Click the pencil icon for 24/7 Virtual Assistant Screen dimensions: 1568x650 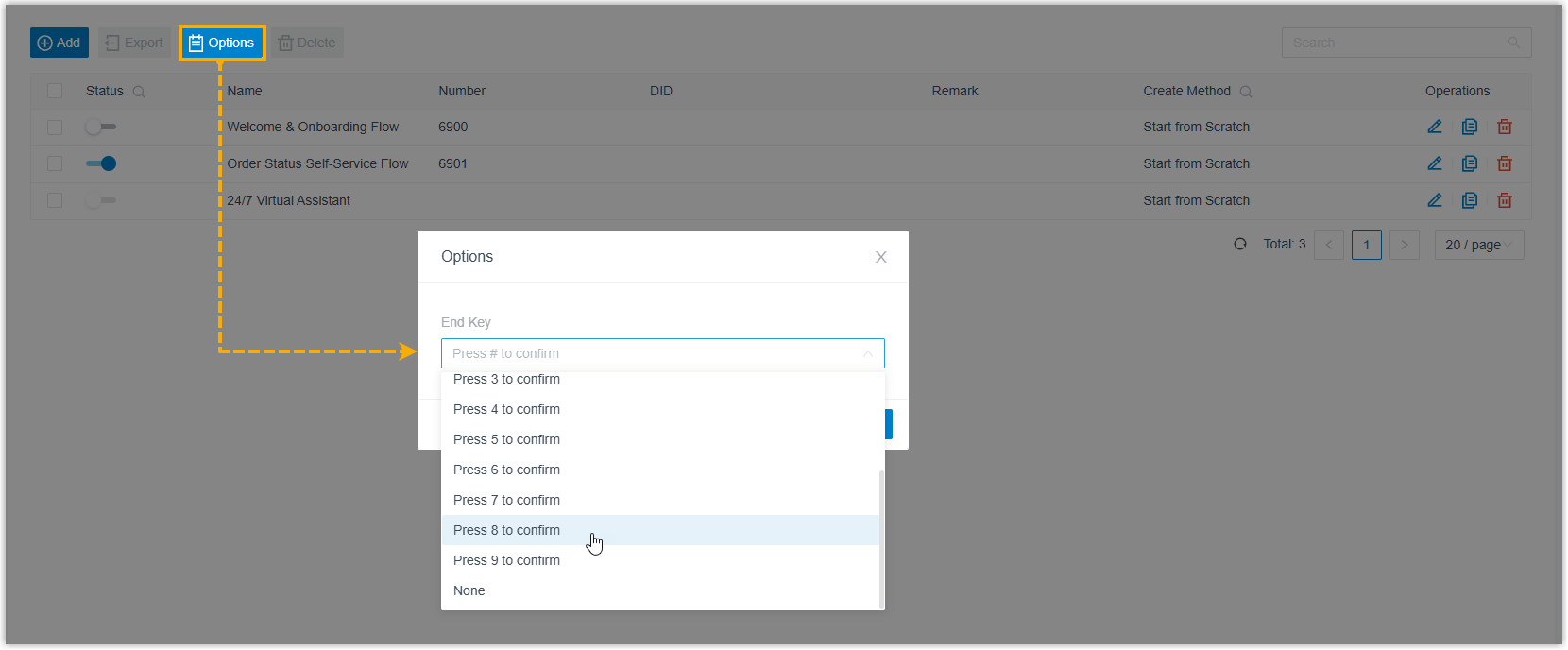click(x=1434, y=200)
